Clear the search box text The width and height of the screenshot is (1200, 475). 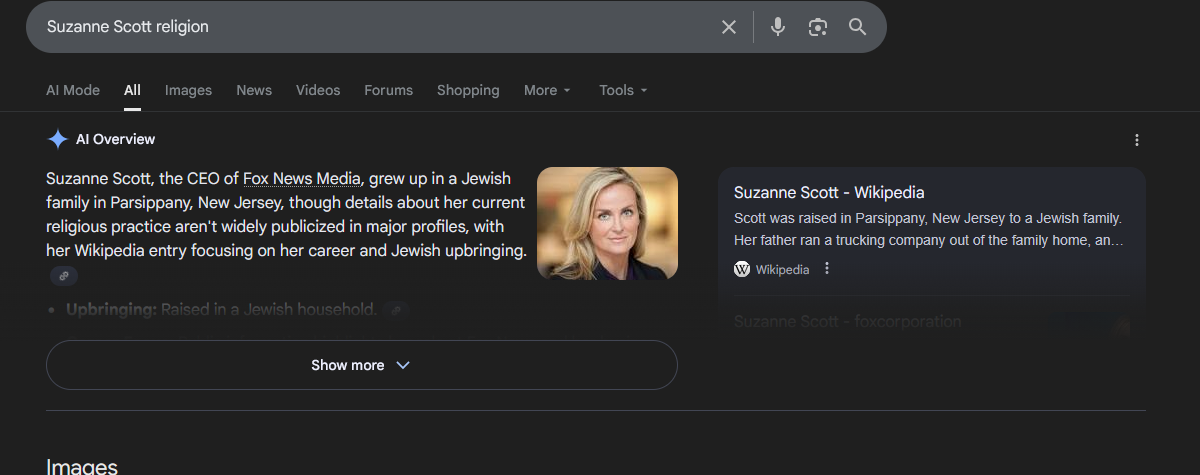(729, 27)
